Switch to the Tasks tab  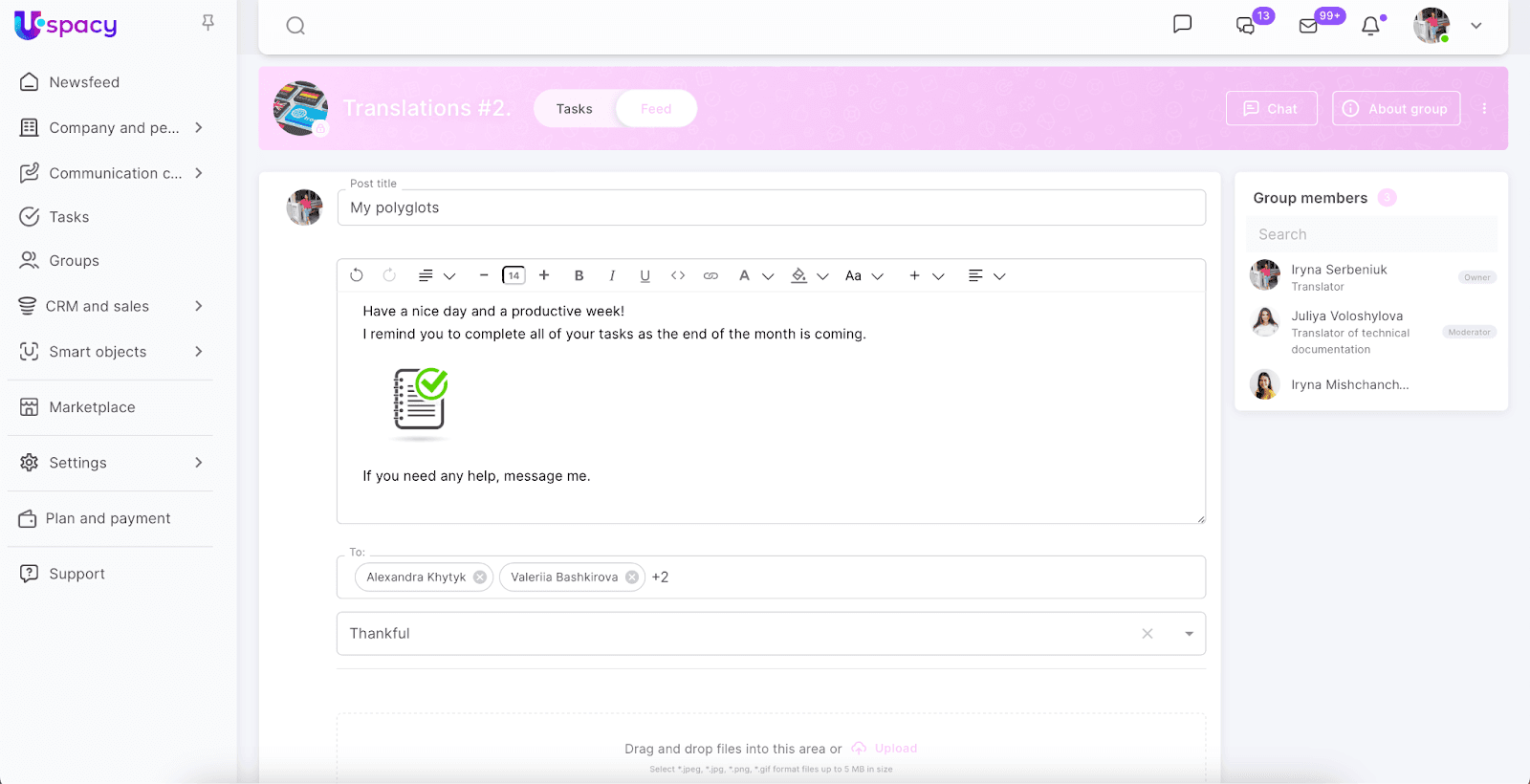[x=575, y=109]
